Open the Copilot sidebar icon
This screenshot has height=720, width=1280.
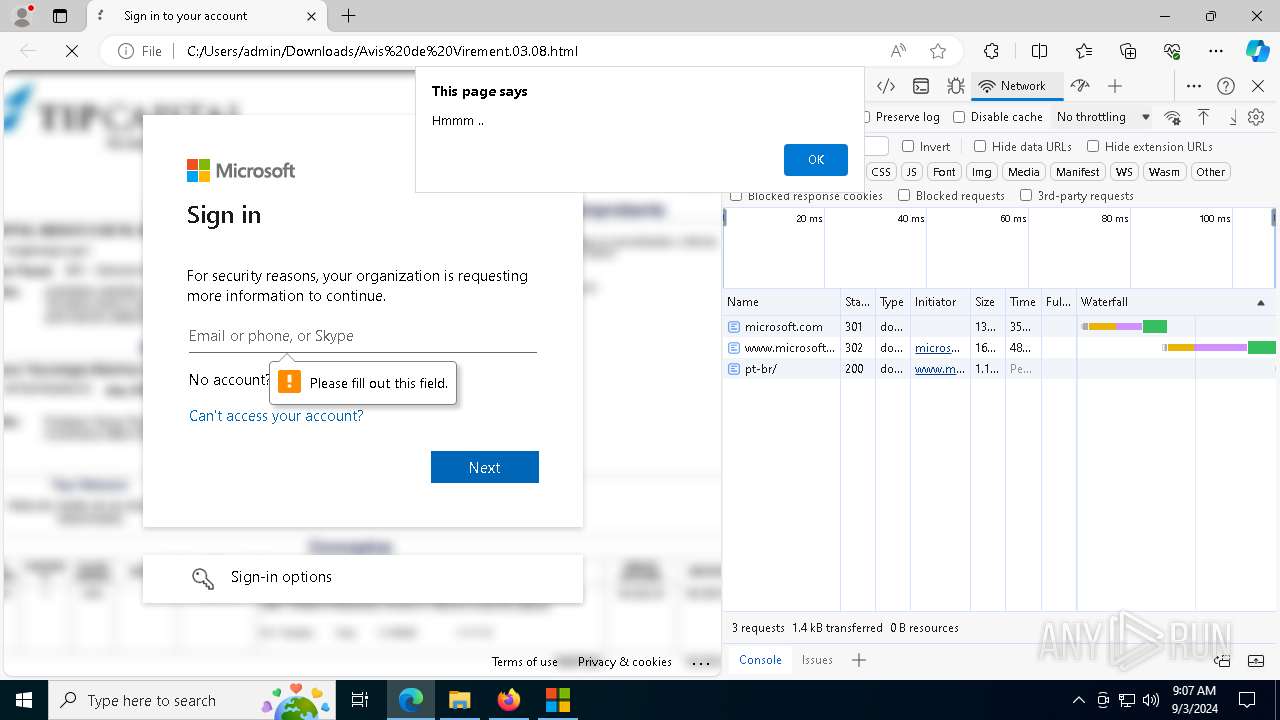tap(1257, 51)
